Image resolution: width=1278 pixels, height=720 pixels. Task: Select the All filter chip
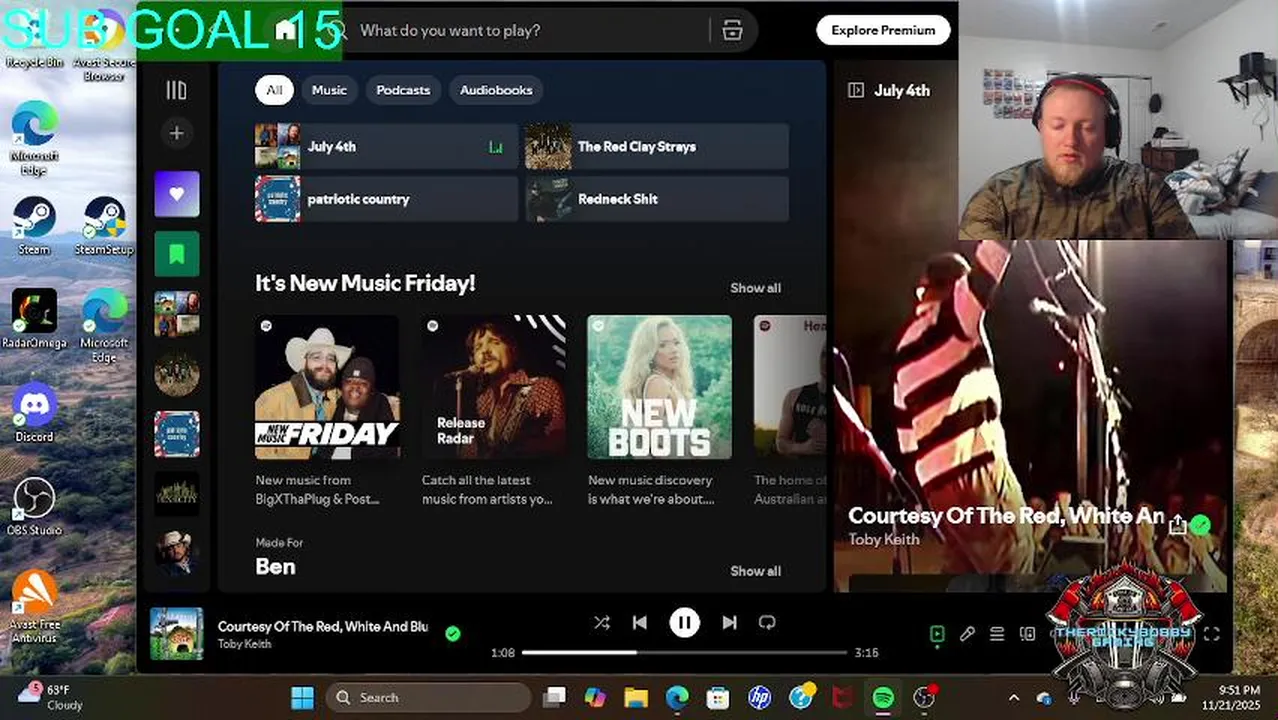coord(274,90)
